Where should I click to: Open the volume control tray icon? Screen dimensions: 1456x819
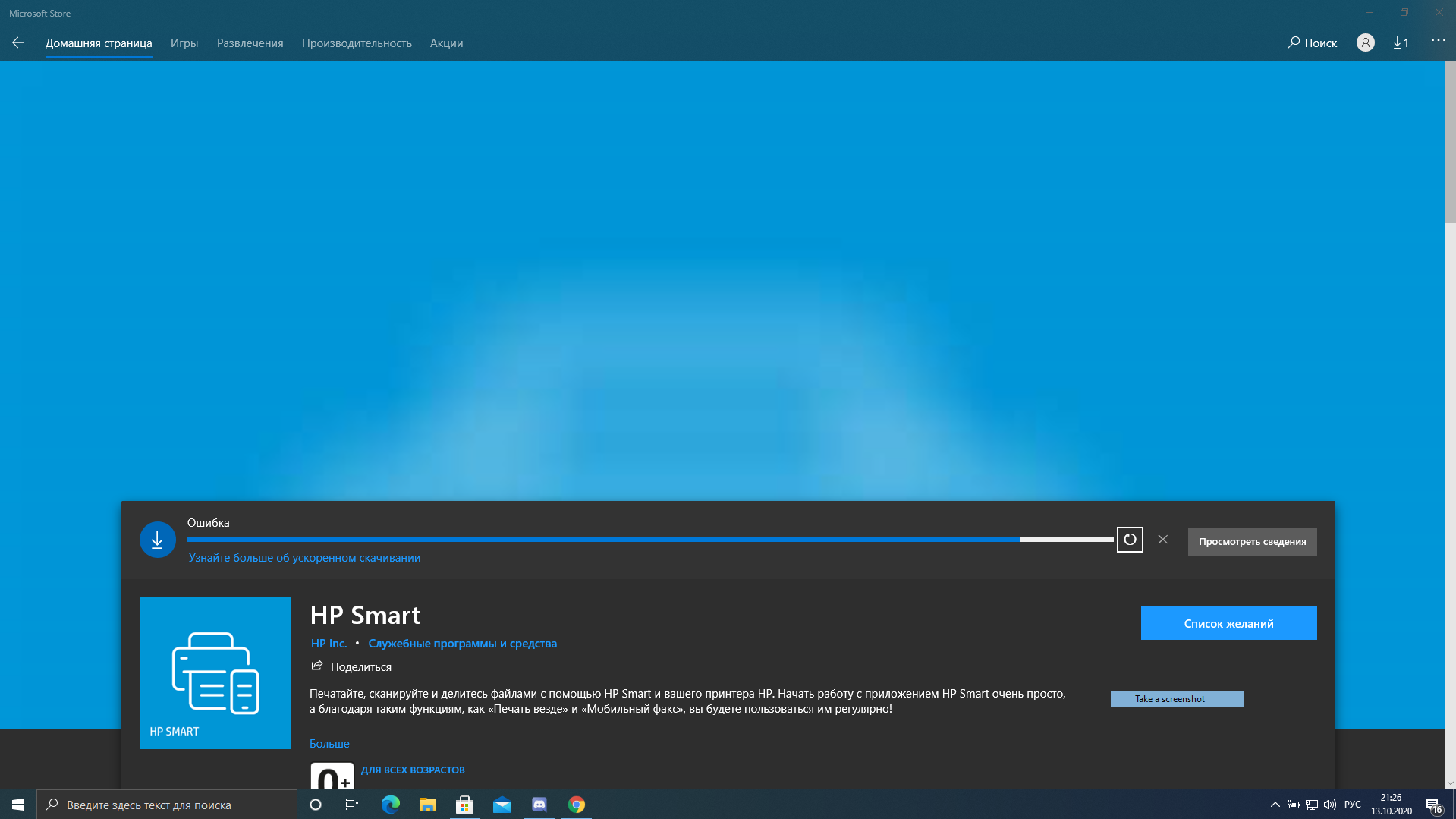(1329, 805)
